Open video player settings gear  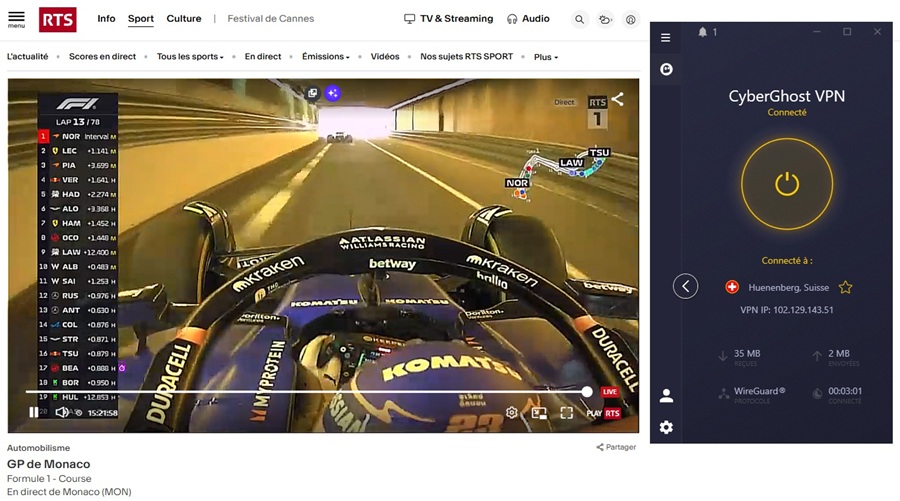511,413
